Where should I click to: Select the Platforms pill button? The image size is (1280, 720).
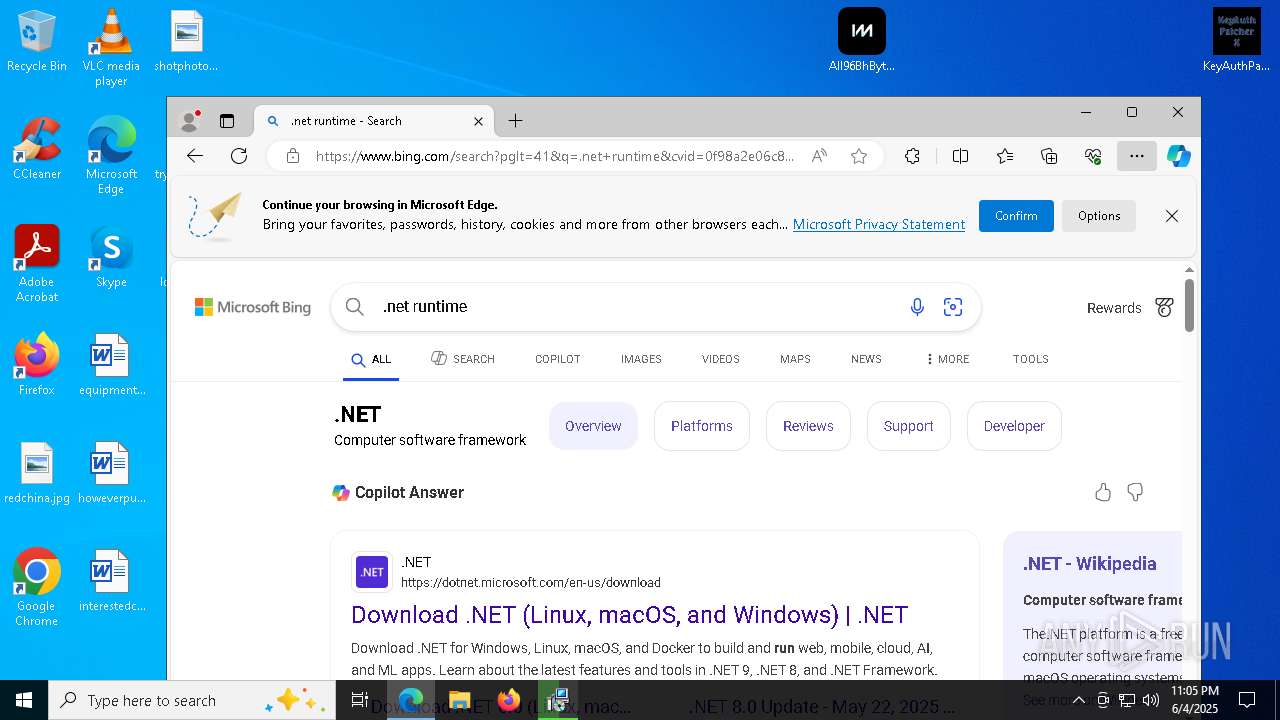click(702, 426)
